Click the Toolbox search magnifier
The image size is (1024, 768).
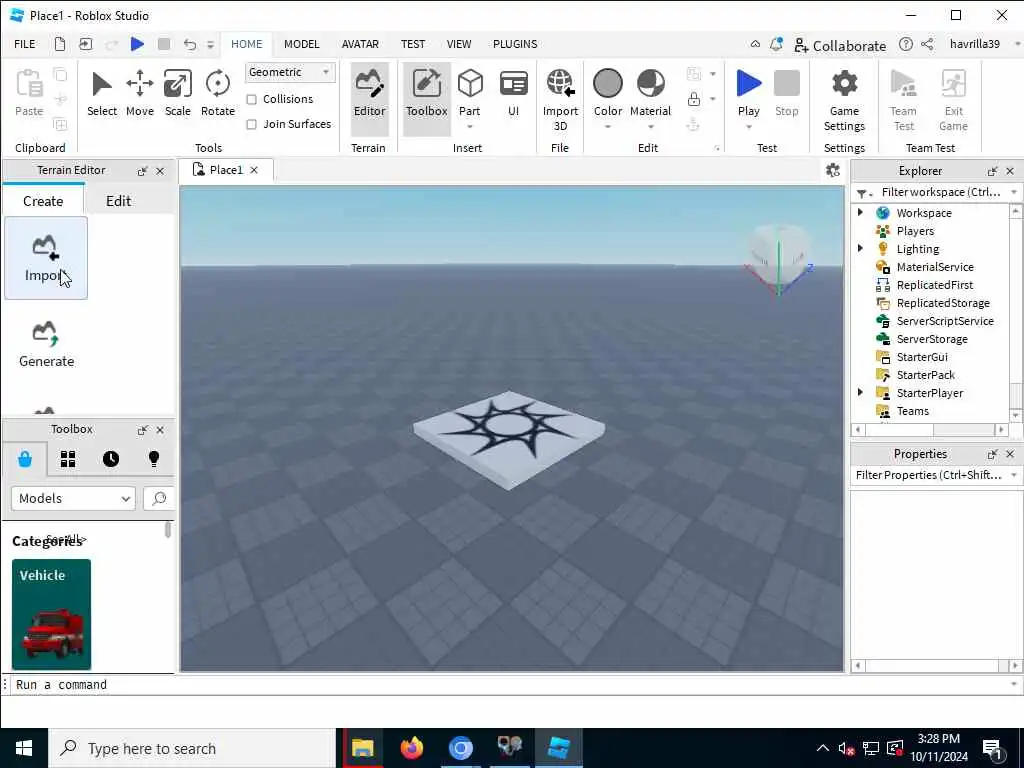point(159,498)
